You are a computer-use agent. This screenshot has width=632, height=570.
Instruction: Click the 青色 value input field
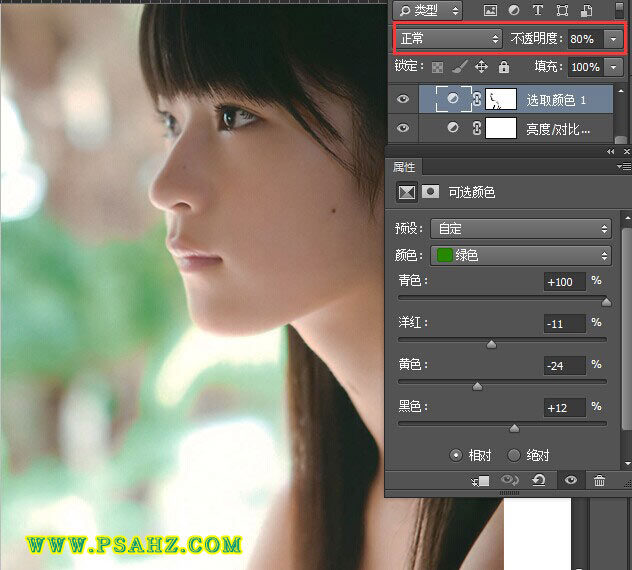(564, 282)
